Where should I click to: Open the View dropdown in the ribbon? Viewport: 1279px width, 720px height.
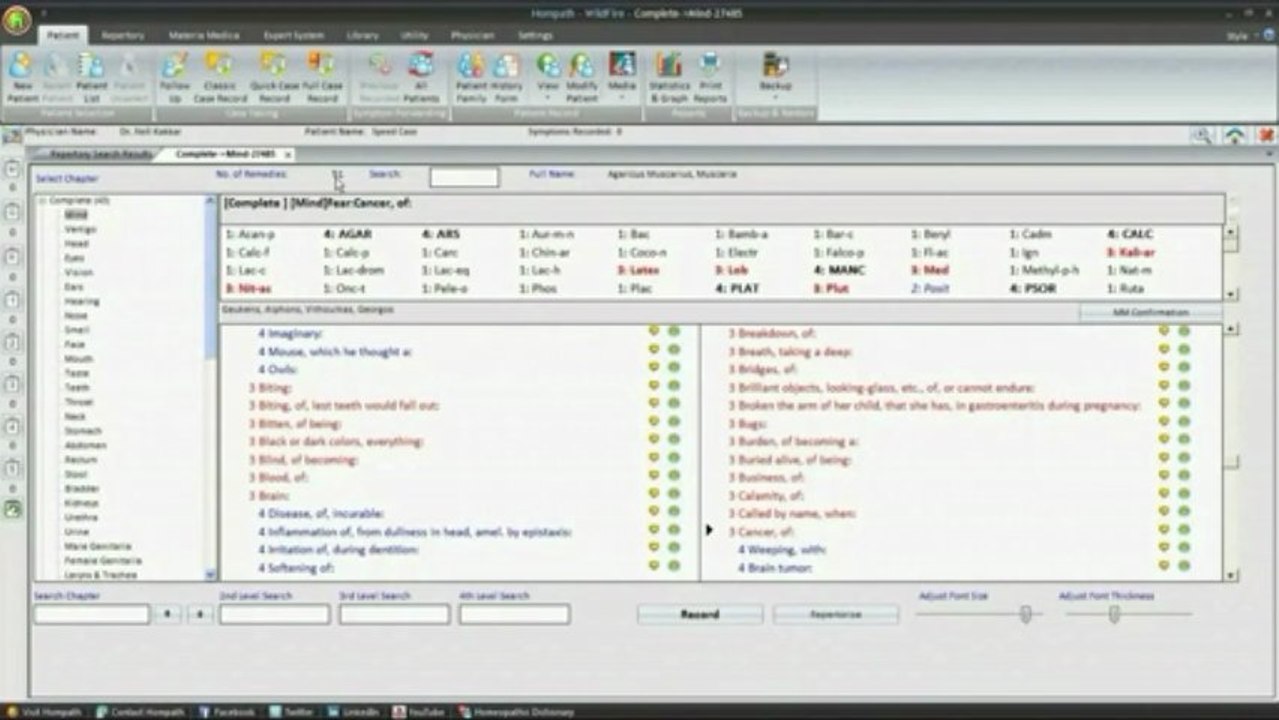tap(548, 77)
